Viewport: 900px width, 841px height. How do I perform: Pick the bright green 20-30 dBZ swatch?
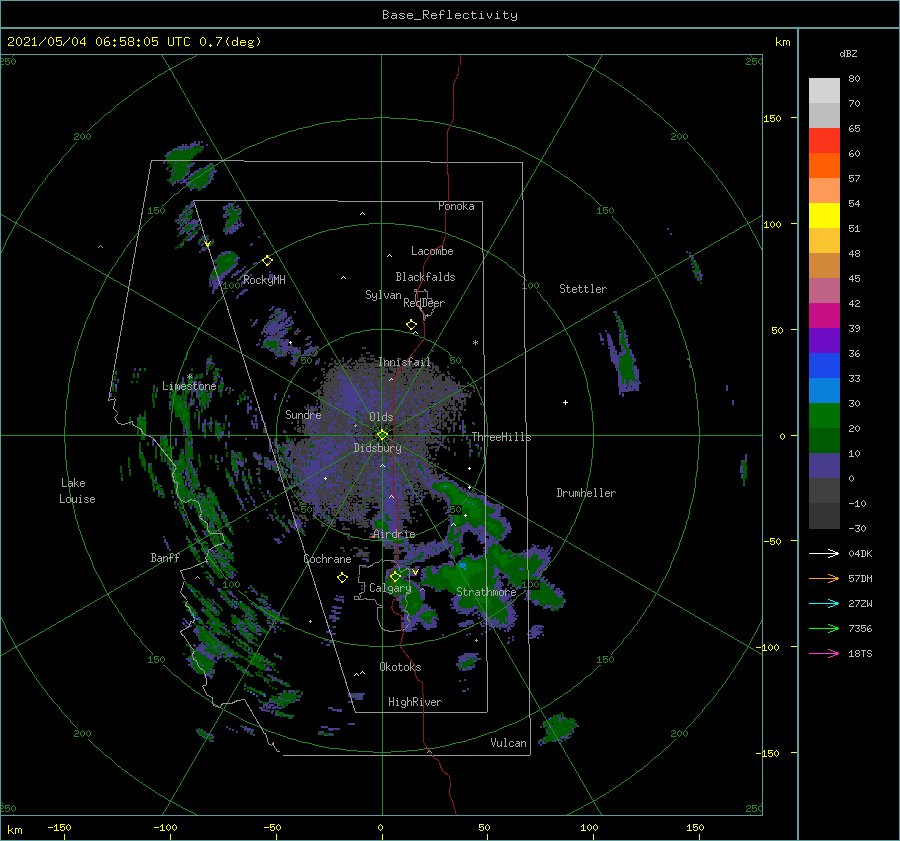click(x=824, y=416)
